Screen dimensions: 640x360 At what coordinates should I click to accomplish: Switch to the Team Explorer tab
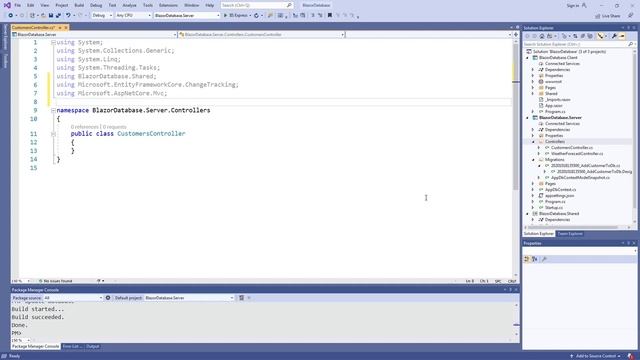point(570,234)
